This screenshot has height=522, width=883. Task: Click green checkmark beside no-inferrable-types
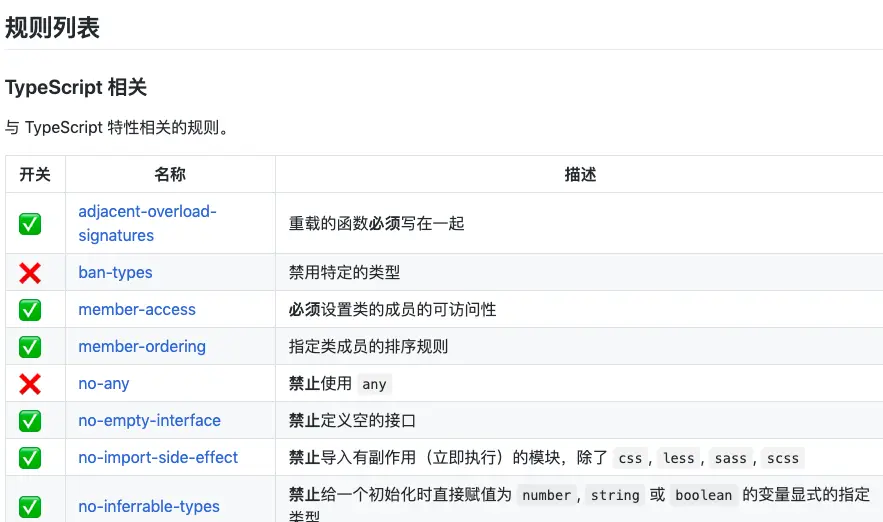click(x=30, y=506)
